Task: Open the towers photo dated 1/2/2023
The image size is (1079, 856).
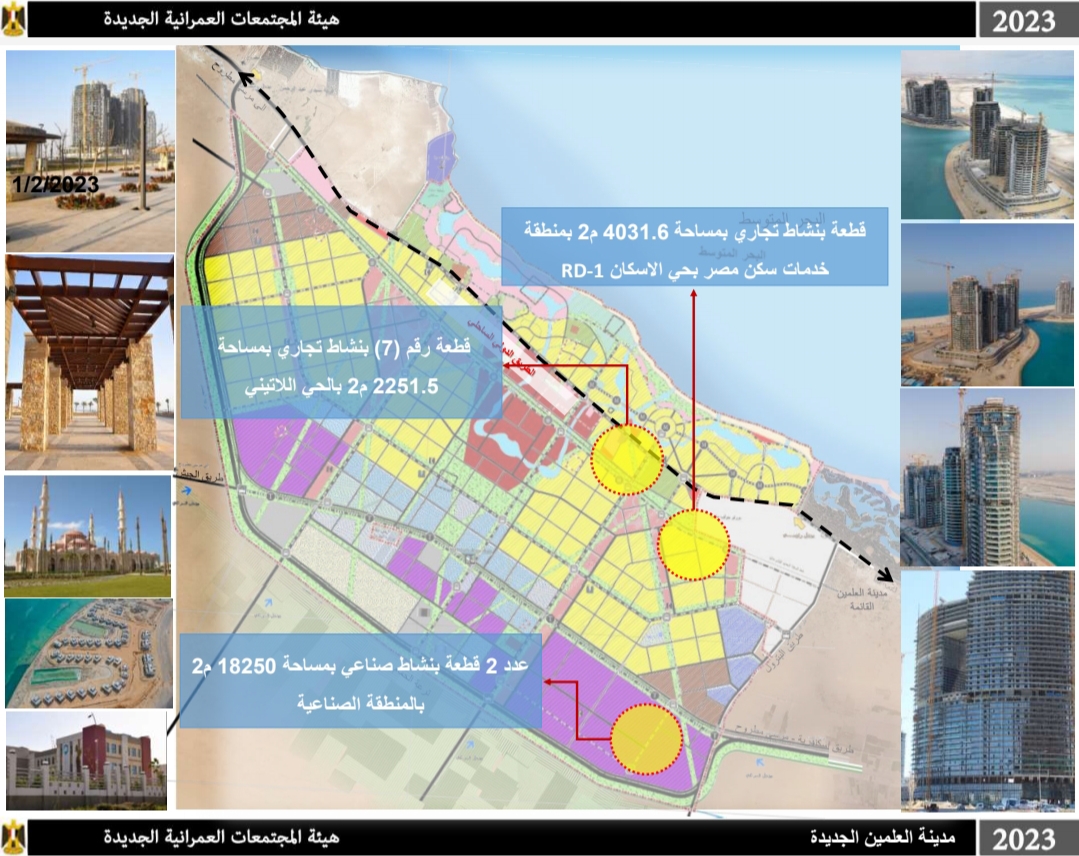Action: (x=89, y=152)
